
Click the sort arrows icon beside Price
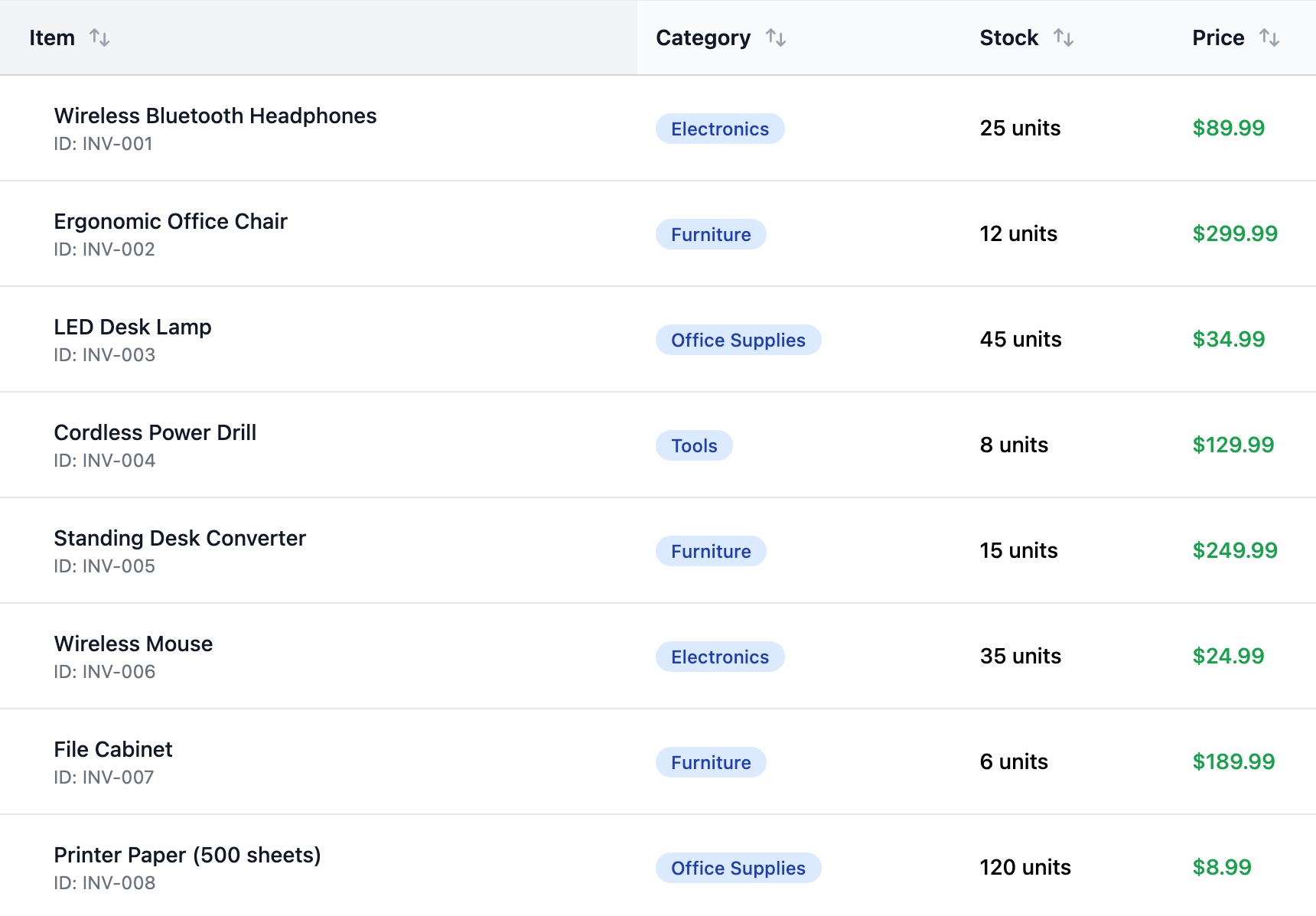coord(1269,37)
